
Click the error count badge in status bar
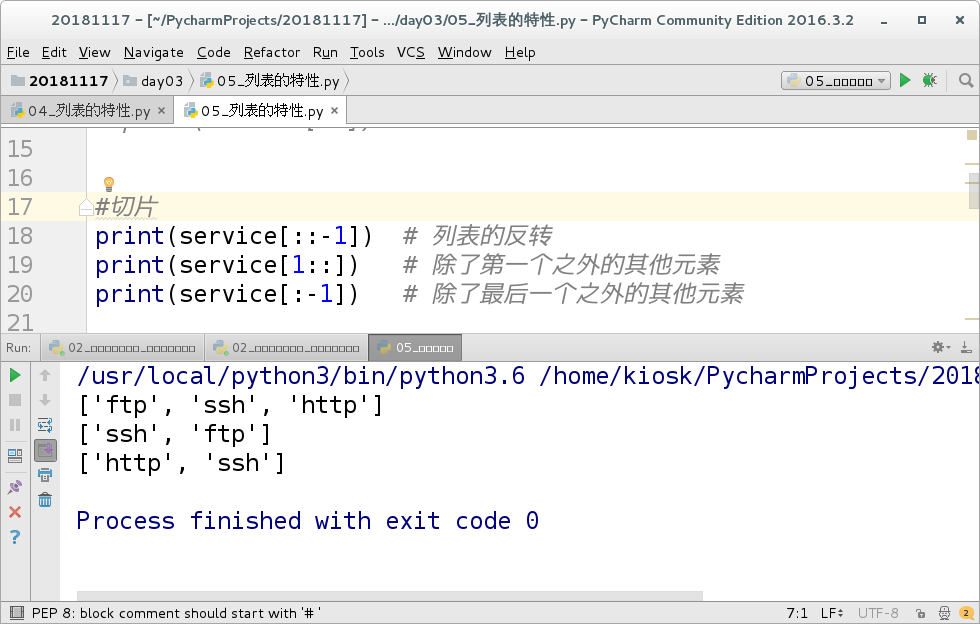(x=966, y=613)
